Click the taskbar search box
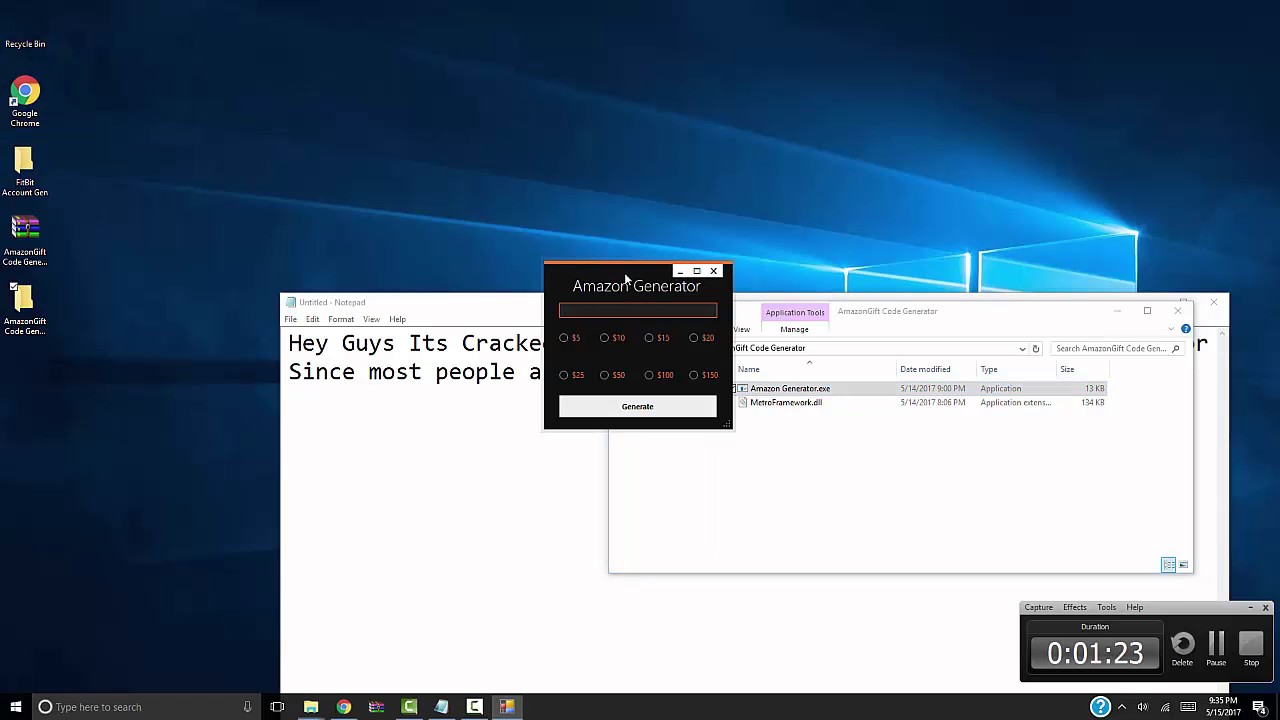1280x720 pixels. pos(145,707)
